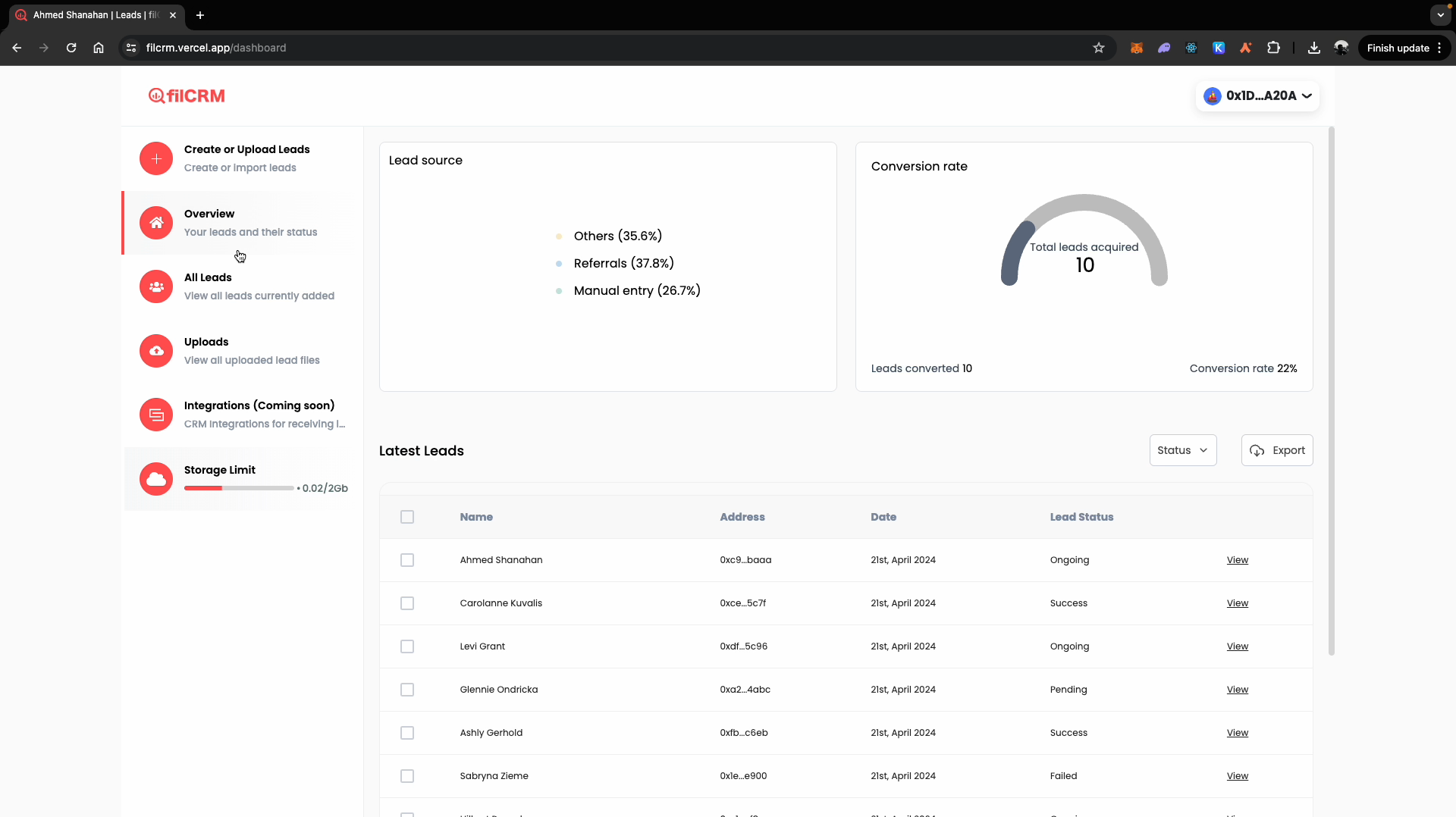The image size is (1456, 817).
Task: Open the blue K extension icon
Action: pyautogui.click(x=1219, y=48)
